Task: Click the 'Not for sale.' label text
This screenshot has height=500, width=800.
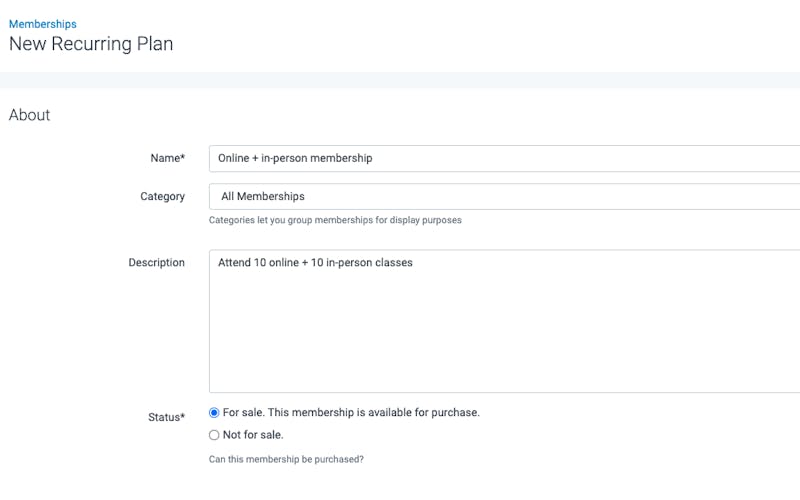Action: tap(253, 435)
